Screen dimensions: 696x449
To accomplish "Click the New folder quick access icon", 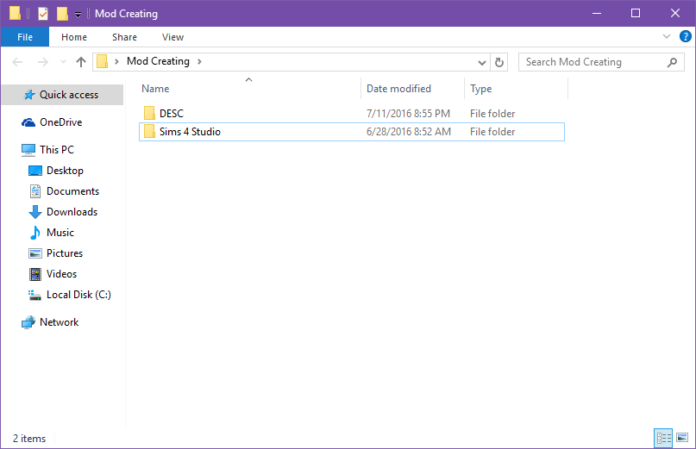I will (x=62, y=14).
